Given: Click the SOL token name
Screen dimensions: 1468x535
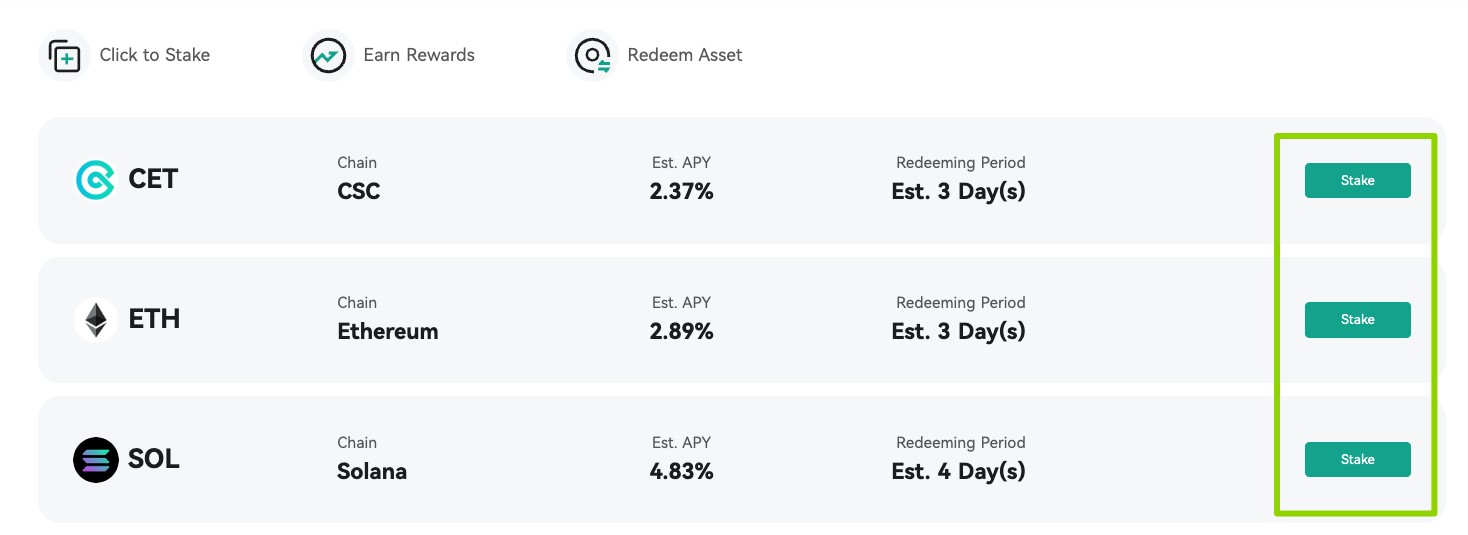Looking at the screenshot, I should [154, 460].
